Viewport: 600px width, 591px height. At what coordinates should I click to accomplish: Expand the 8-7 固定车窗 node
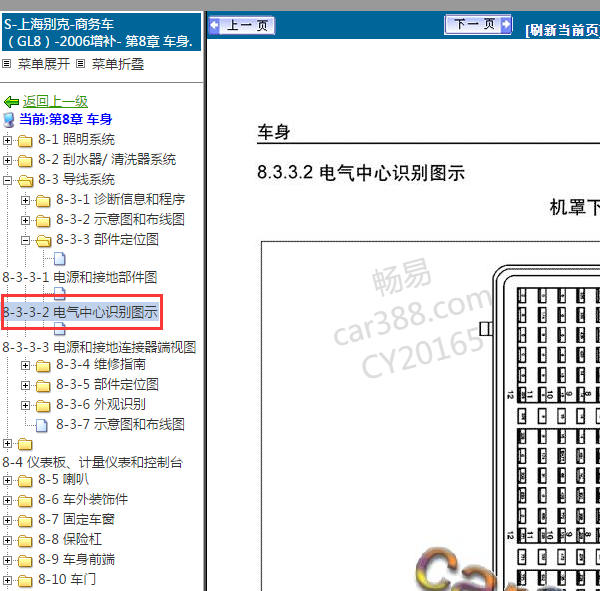(7, 520)
